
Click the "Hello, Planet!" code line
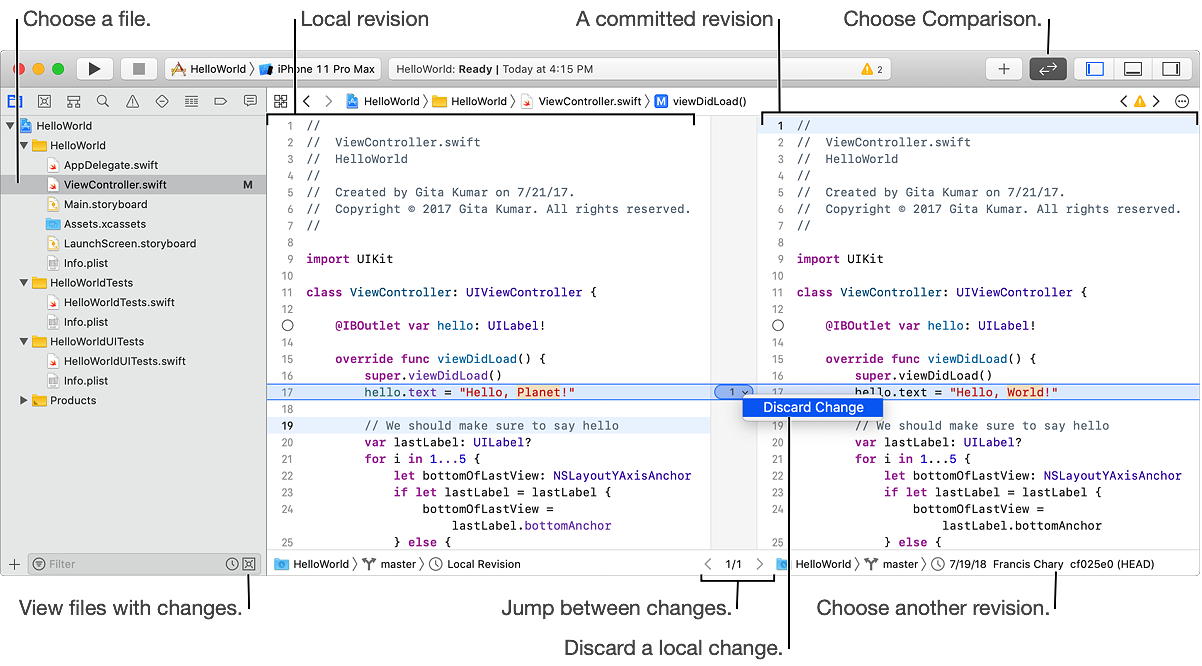470,392
